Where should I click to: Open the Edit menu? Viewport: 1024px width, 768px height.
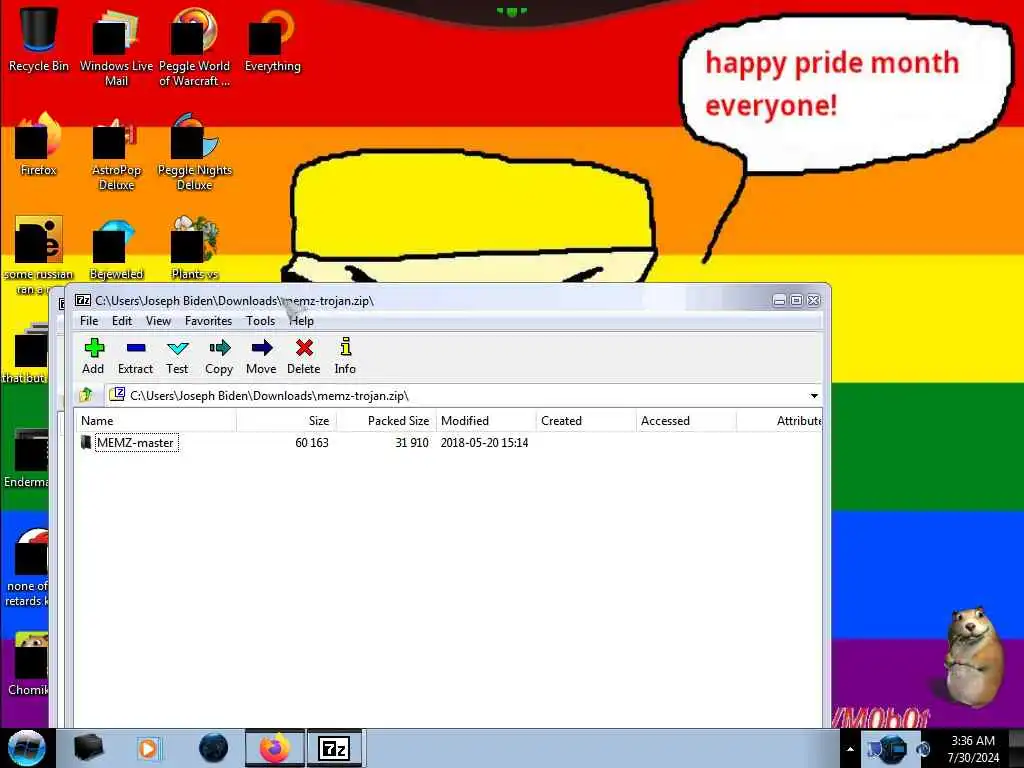click(x=122, y=321)
